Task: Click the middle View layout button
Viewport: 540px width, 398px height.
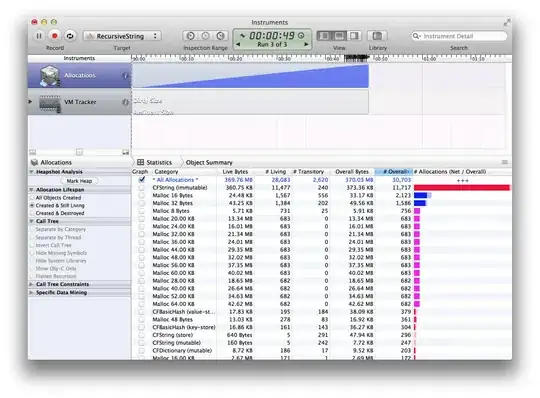Action: pyautogui.click(x=339, y=36)
